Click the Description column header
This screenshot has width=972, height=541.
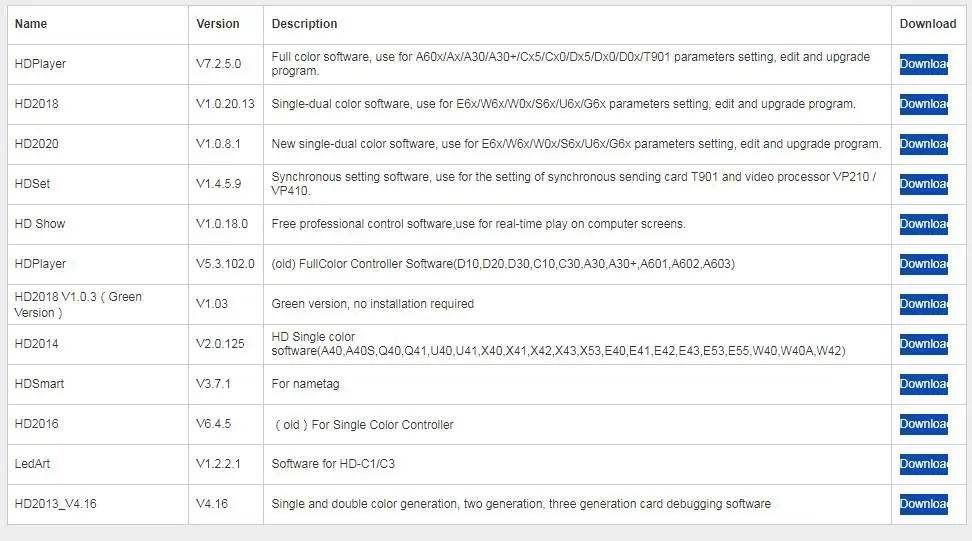(x=304, y=24)
